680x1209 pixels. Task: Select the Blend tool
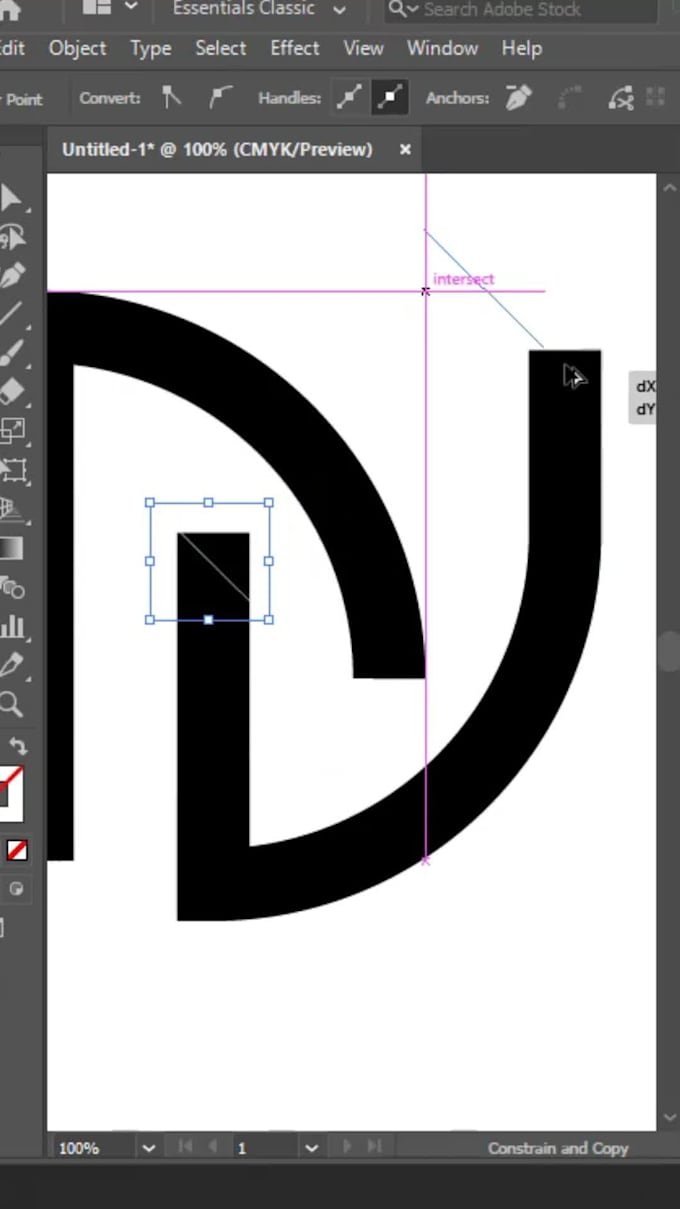point(11,588)
